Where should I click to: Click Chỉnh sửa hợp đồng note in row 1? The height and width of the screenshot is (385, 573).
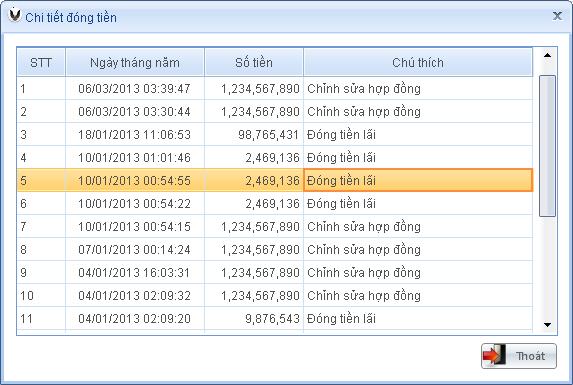[x=418, y=88]
